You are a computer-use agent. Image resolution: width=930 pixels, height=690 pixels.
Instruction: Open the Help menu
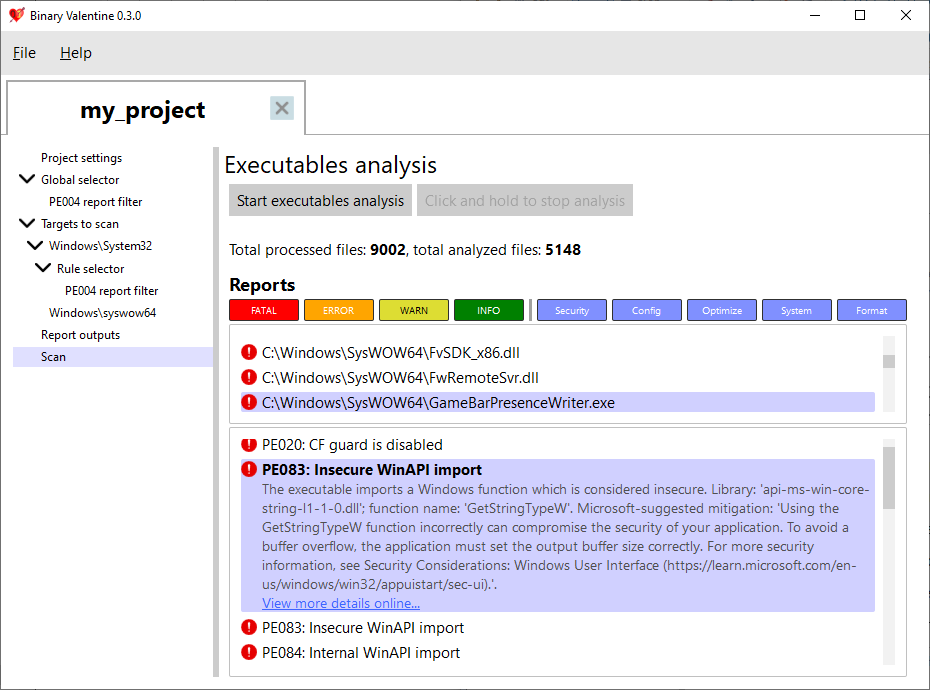76,53
